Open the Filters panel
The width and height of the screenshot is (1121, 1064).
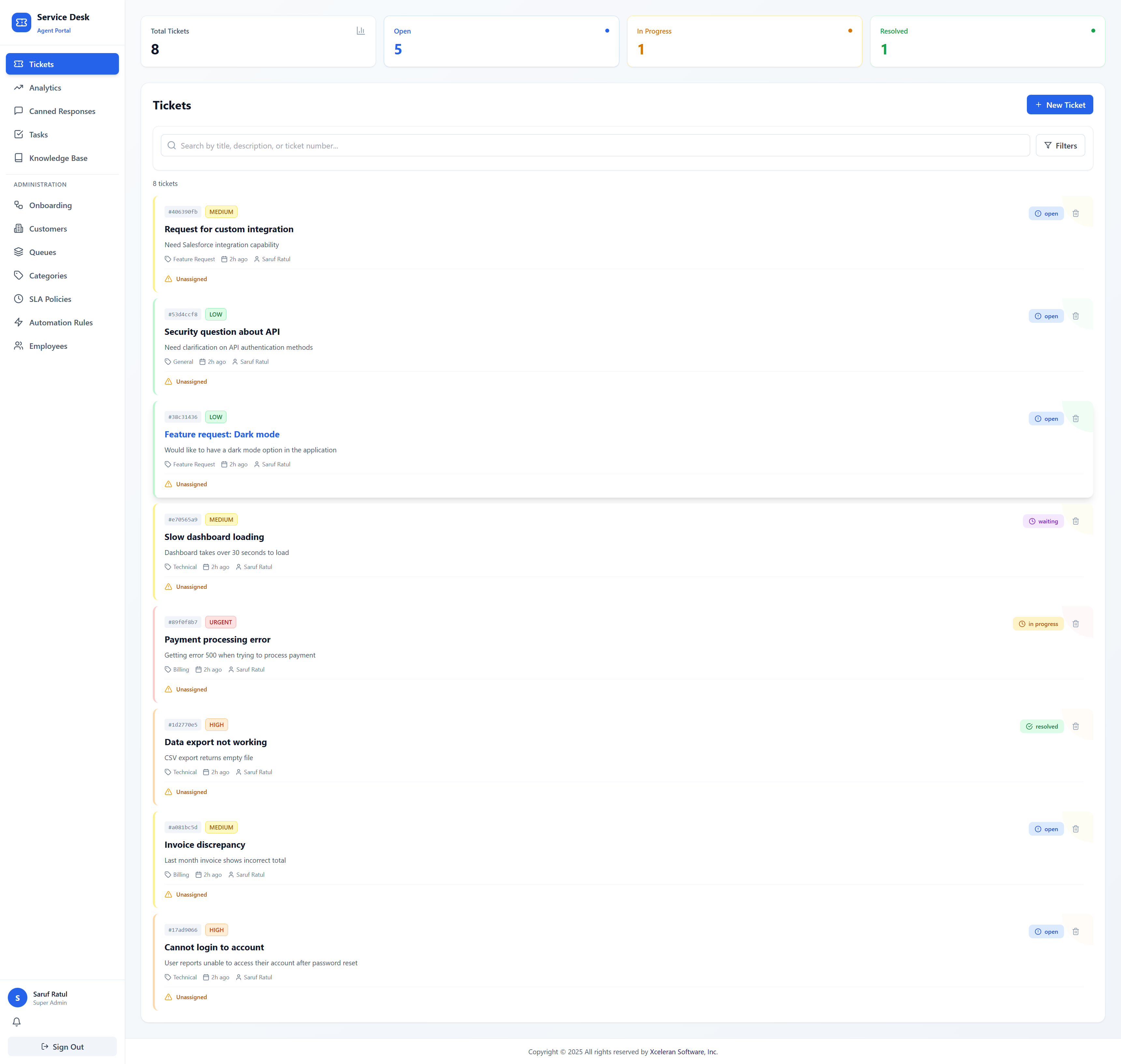click(x=1060, y=146)
